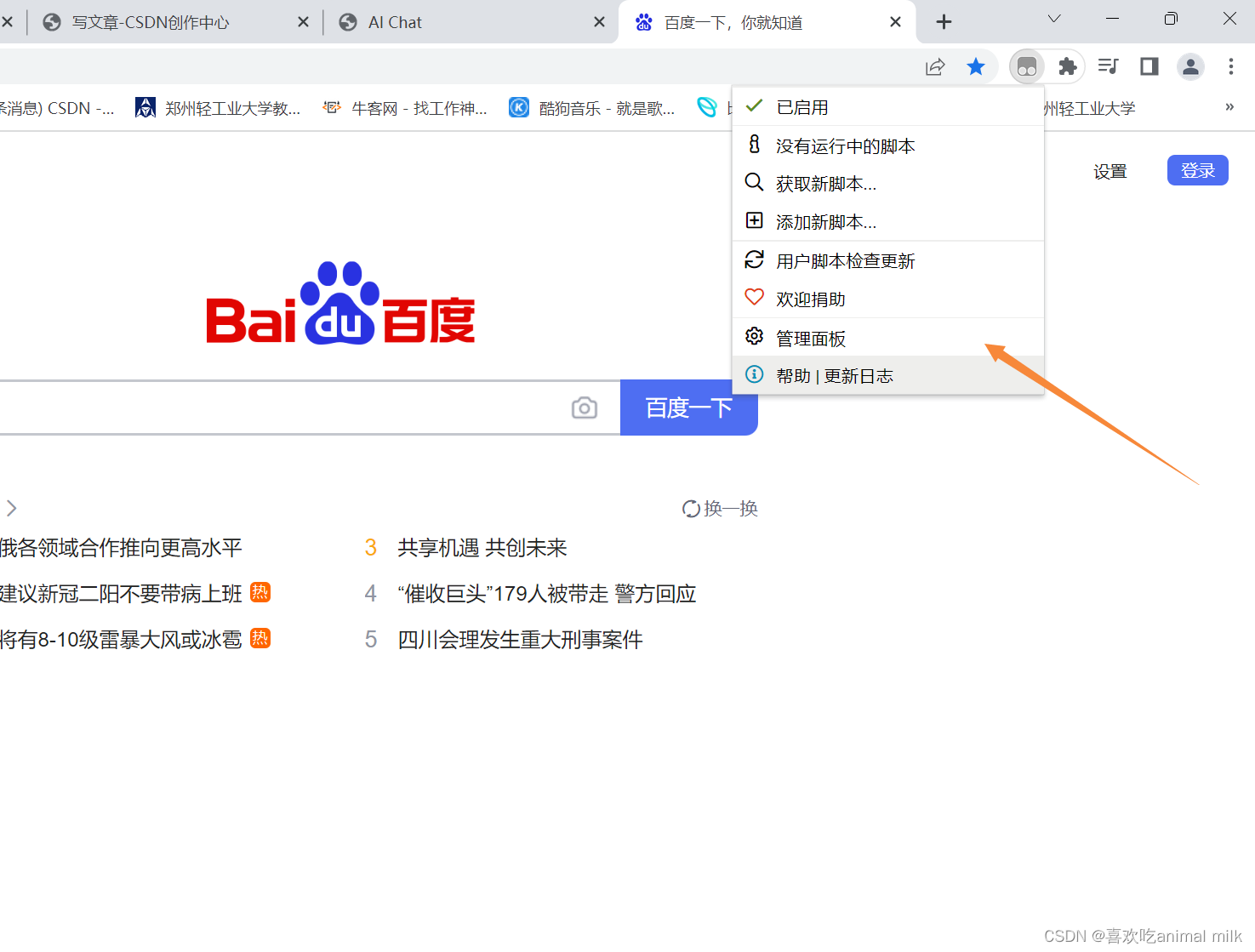The height and width of the screenshot is (952, 1255).
Task: Open hot search about 8-10级雷暴大风或冰雹
Action: point(121,640)
